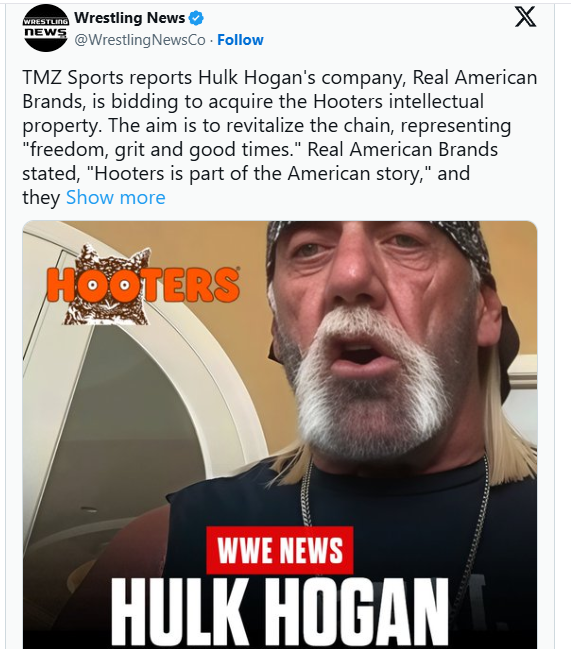Click the tweet text mentioning TMZ Sports
This screenshot has height=649, width=571.
280,137
